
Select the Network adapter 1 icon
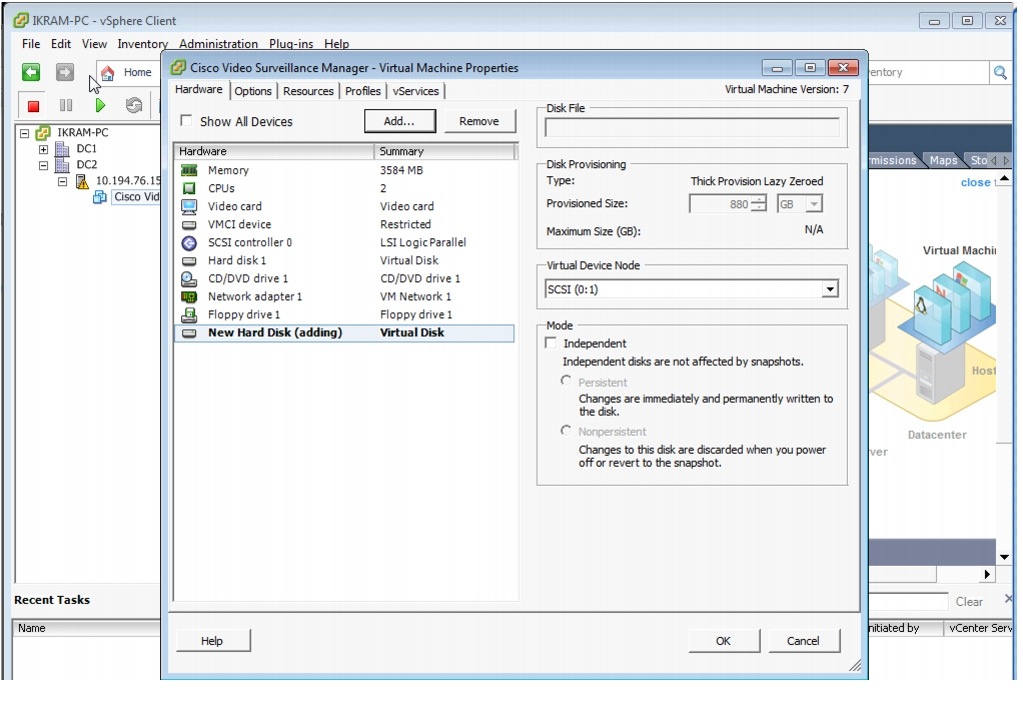pos(188,296)
